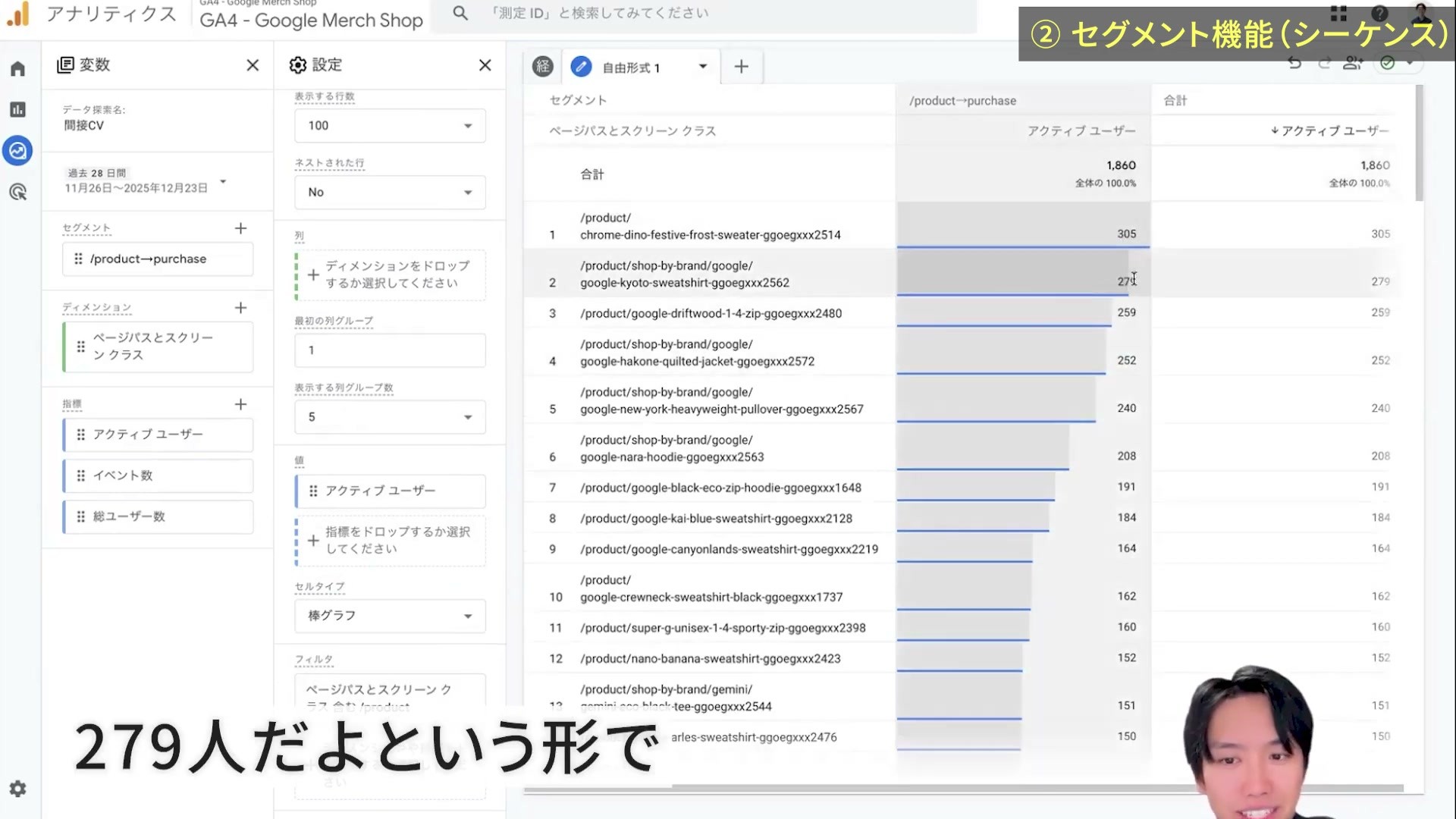The image size is (1456, 819).
Task: Click 指標をドロップするか選択 drop zone
Action: click(390, 541)
